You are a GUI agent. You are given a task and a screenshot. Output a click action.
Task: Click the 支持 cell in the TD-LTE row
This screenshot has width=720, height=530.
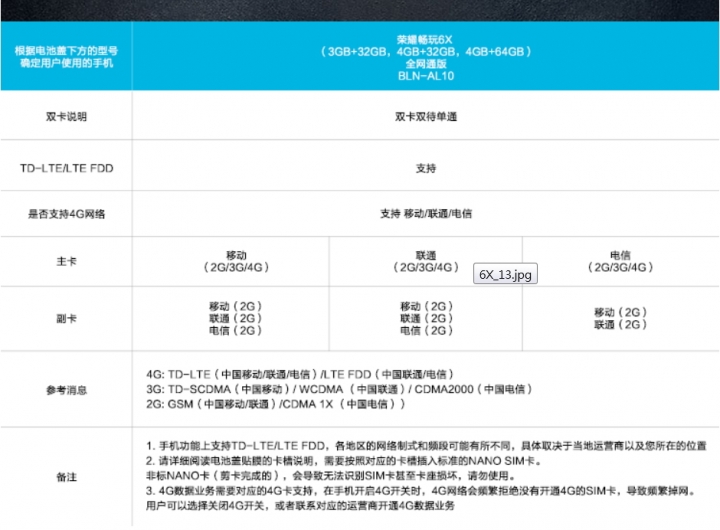(426, 168)
